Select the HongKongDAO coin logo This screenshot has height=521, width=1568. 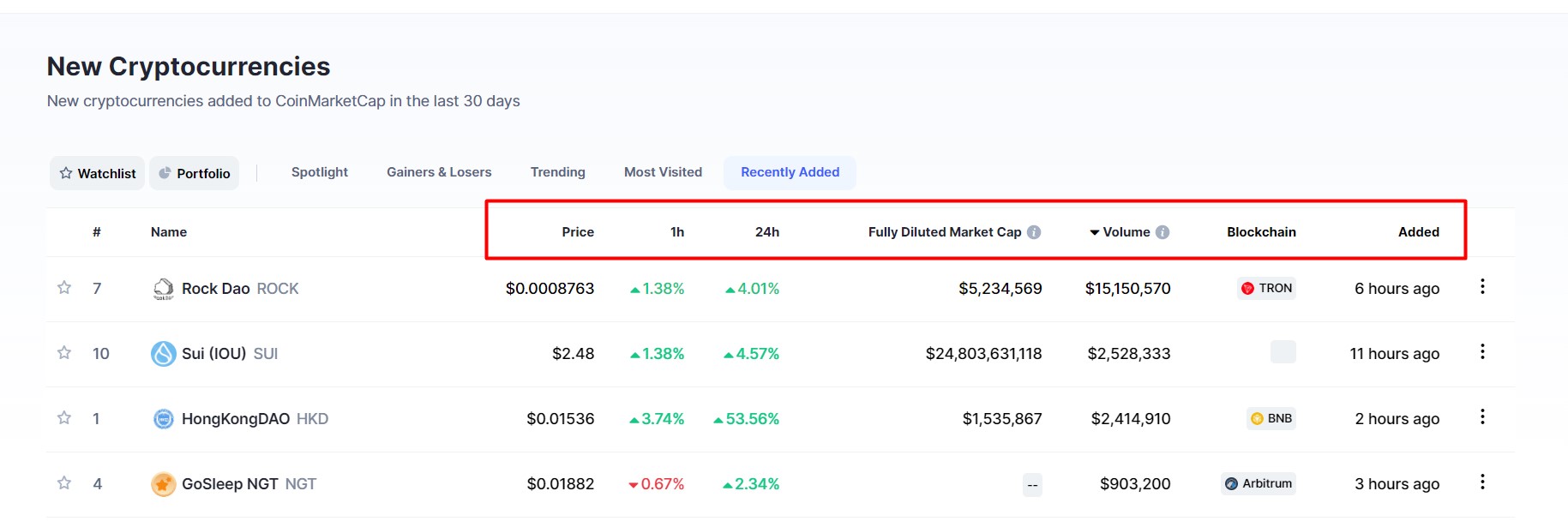click(x=163, y=418)
